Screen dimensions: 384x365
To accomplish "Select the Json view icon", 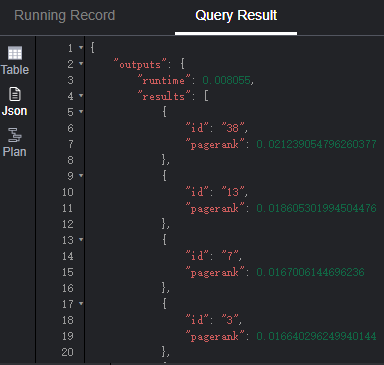I will click(x=15, y=94).
